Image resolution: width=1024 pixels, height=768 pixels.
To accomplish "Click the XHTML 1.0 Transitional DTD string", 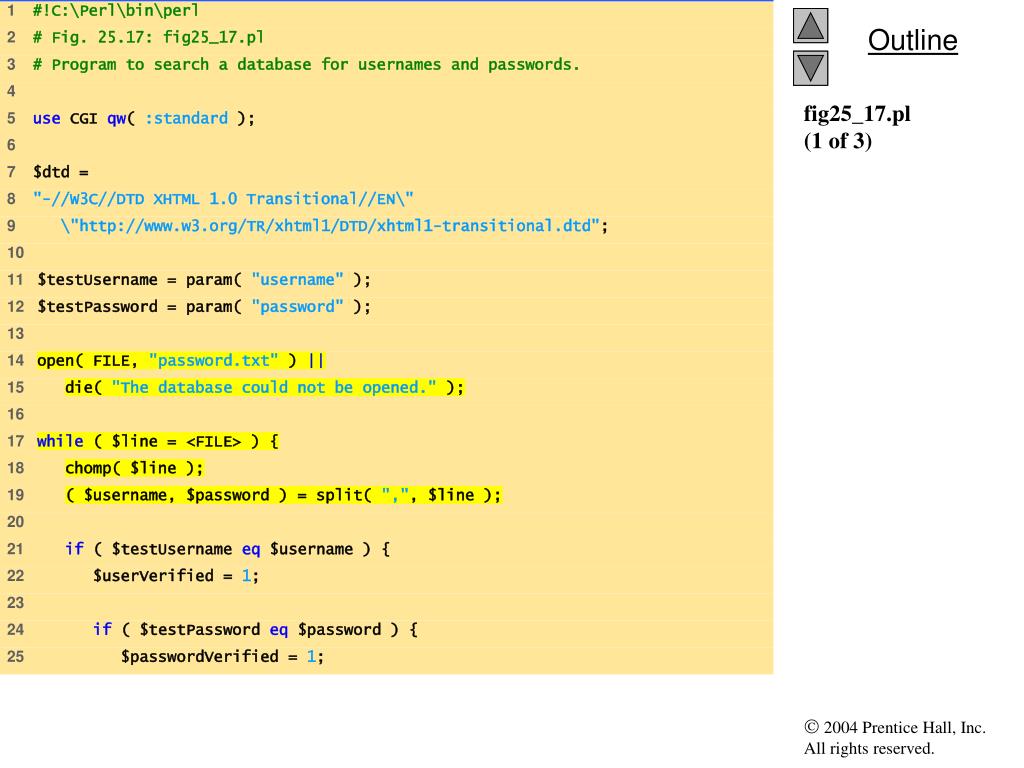I will coord(223,199).
